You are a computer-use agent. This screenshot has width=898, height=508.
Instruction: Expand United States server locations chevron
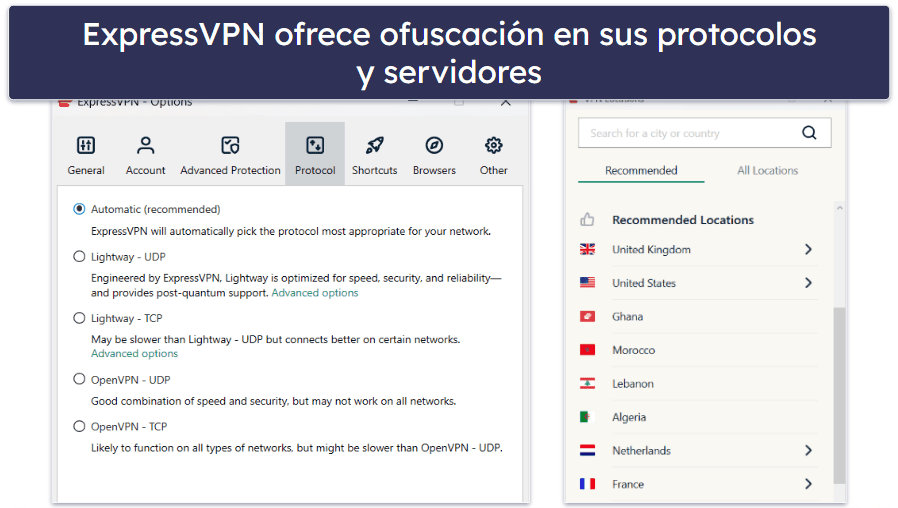point(808,282)
